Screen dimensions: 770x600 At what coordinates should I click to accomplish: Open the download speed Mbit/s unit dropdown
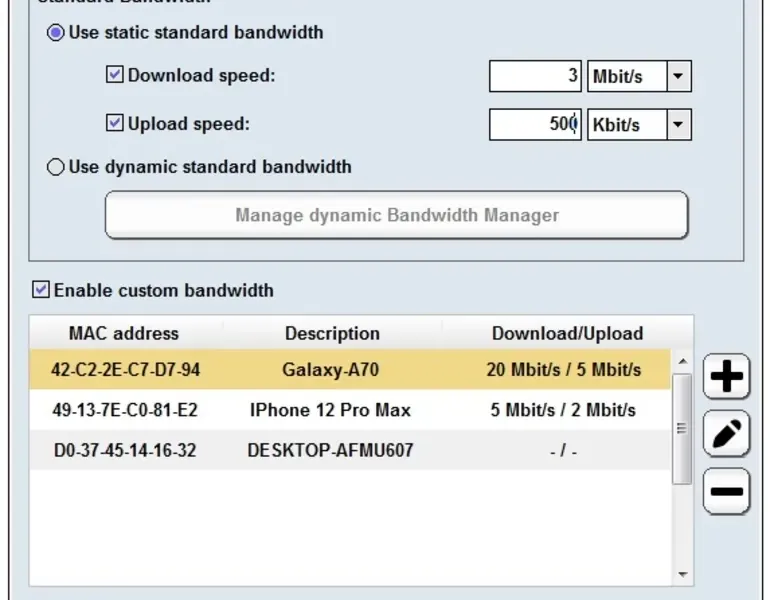[679, 76]
